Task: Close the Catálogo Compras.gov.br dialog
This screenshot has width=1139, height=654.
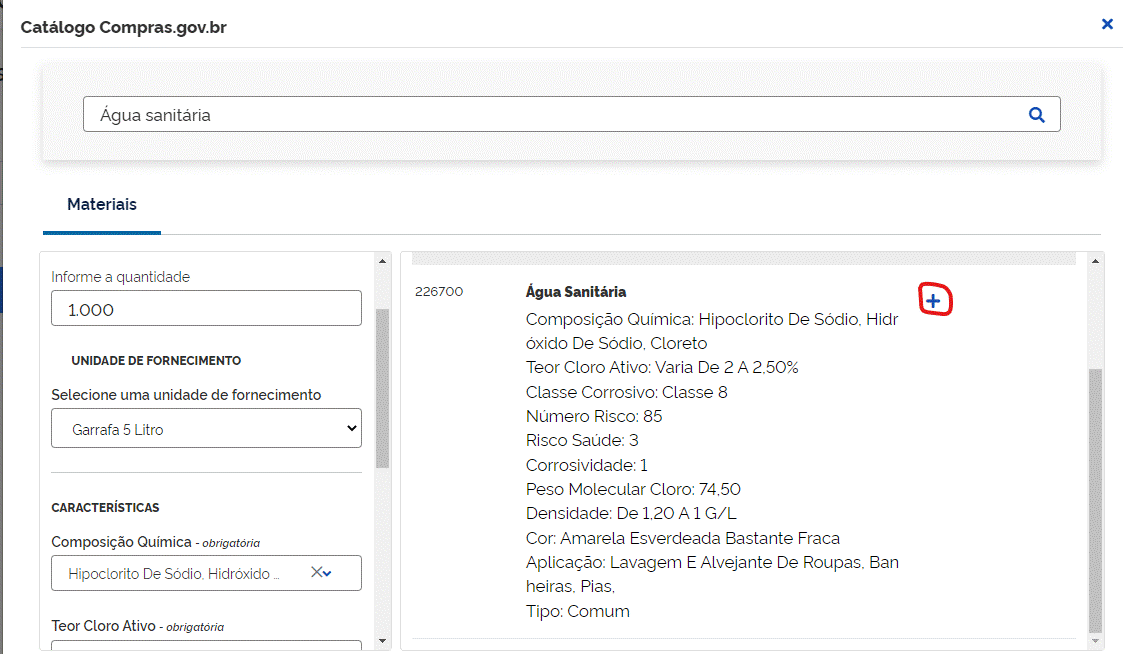Action: [x=1107, y=24]
